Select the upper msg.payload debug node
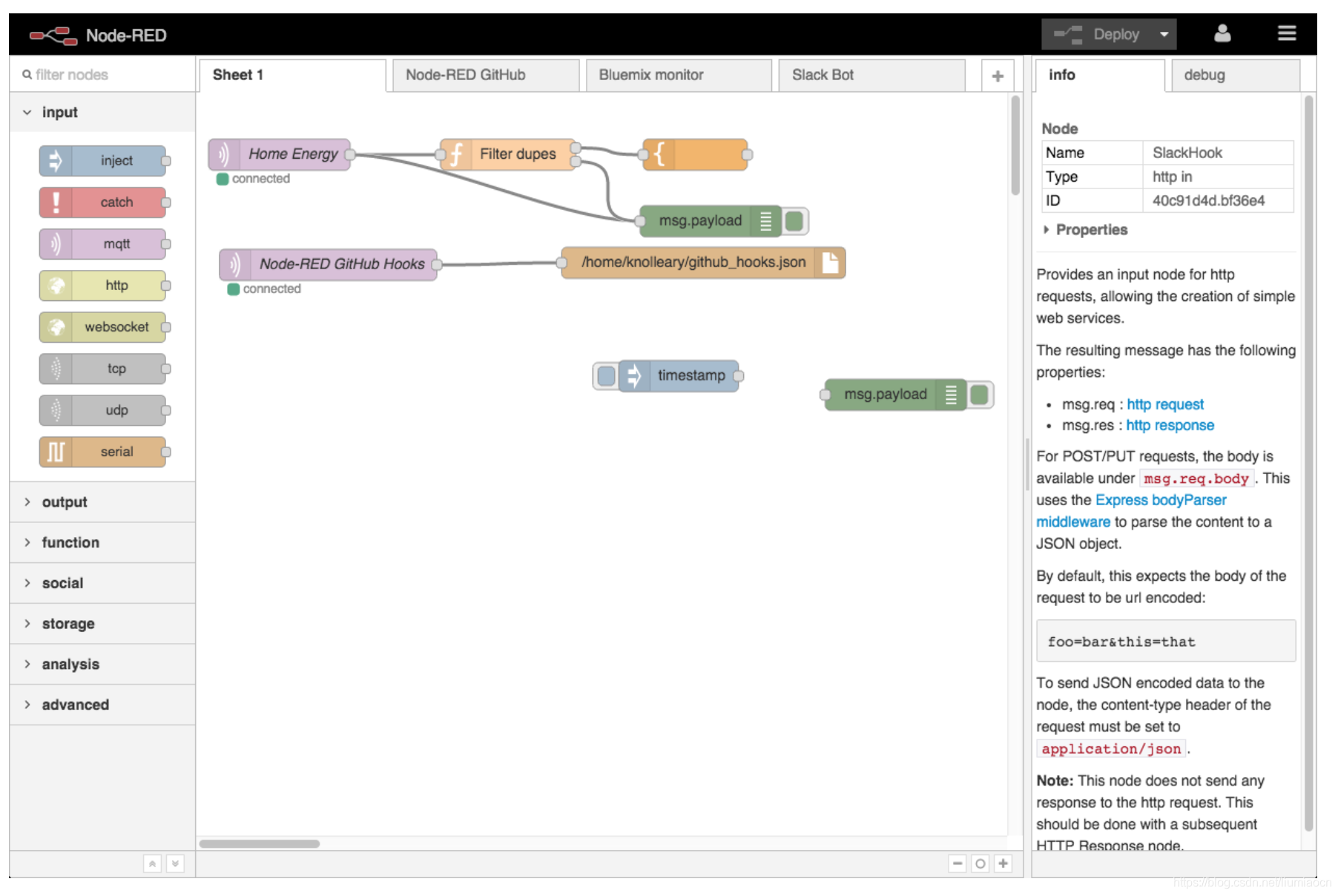Viewport: 1338px width, 896px height. 710,221
